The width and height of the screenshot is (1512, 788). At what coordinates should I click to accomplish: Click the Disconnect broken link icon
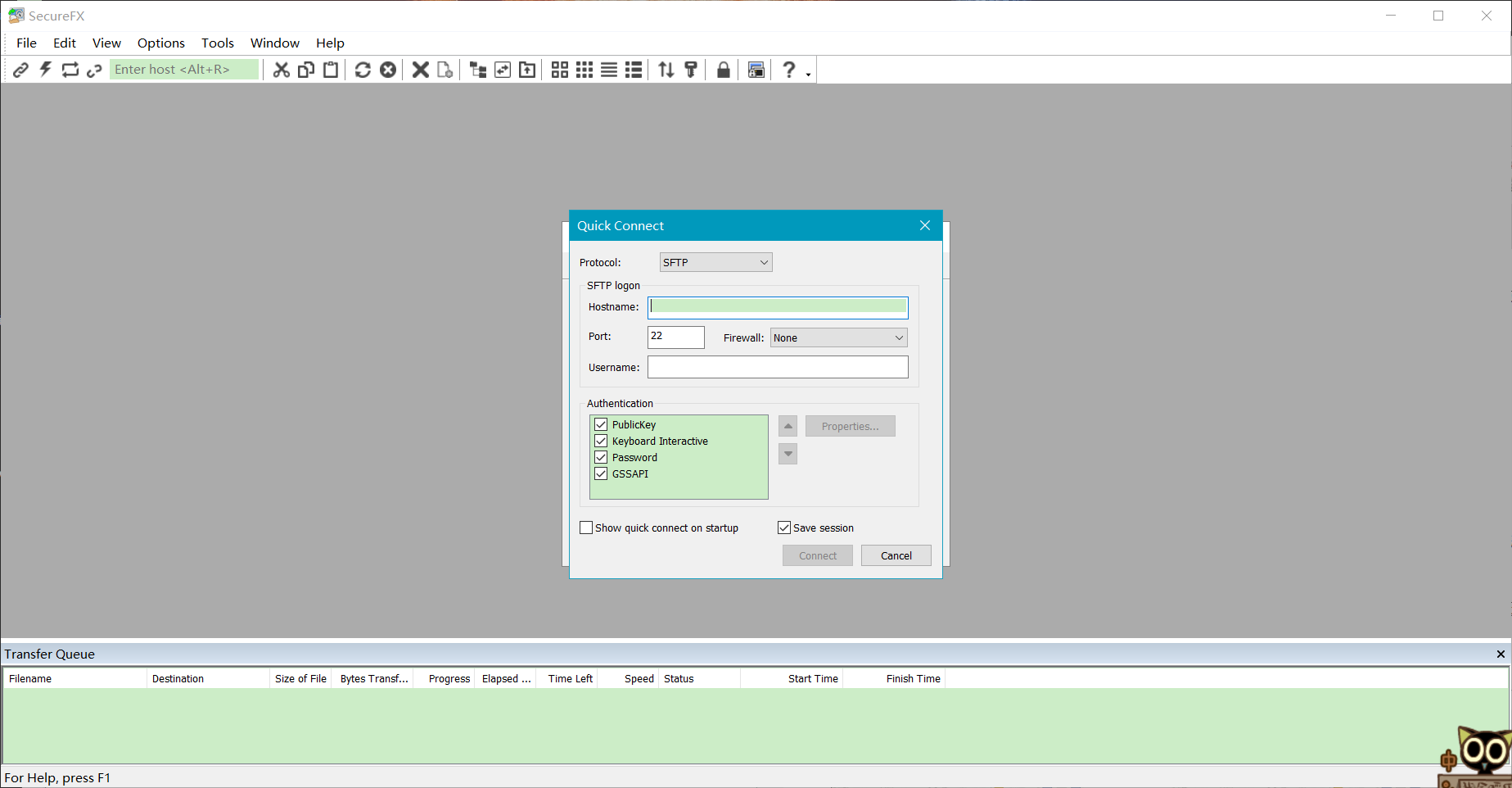[94, 70]
